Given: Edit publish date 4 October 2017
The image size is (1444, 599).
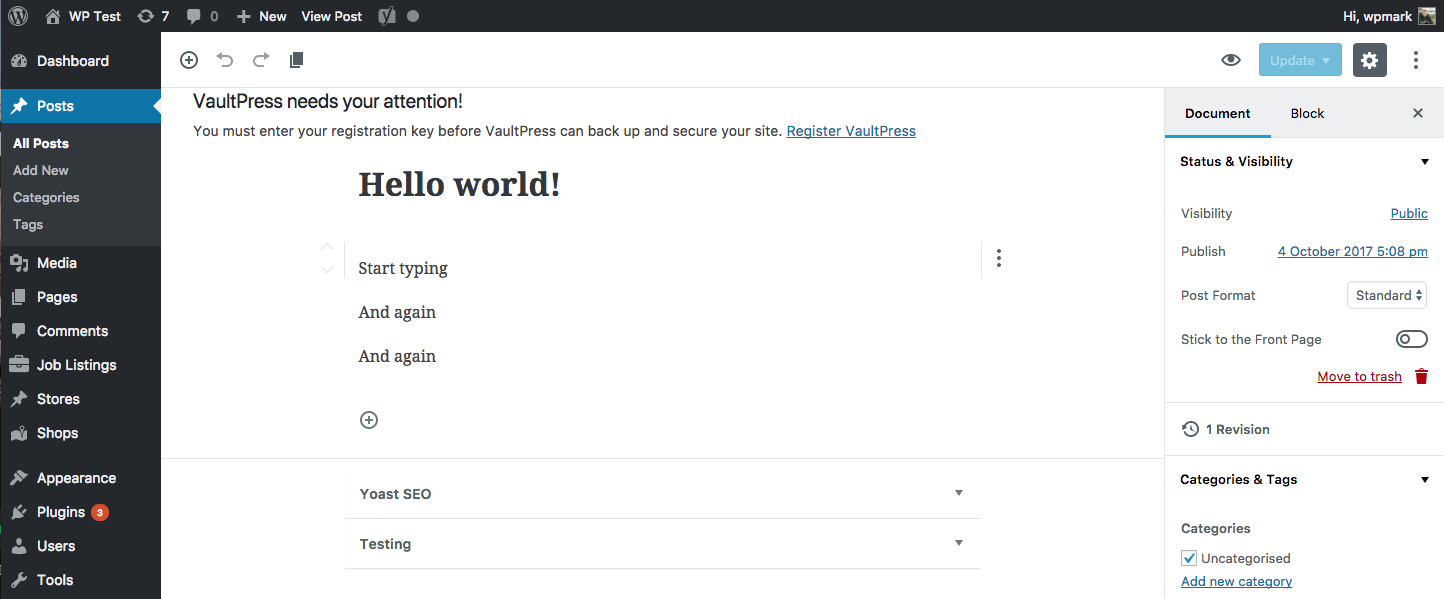Looking at the screenshot, I should click(1353, 252).
